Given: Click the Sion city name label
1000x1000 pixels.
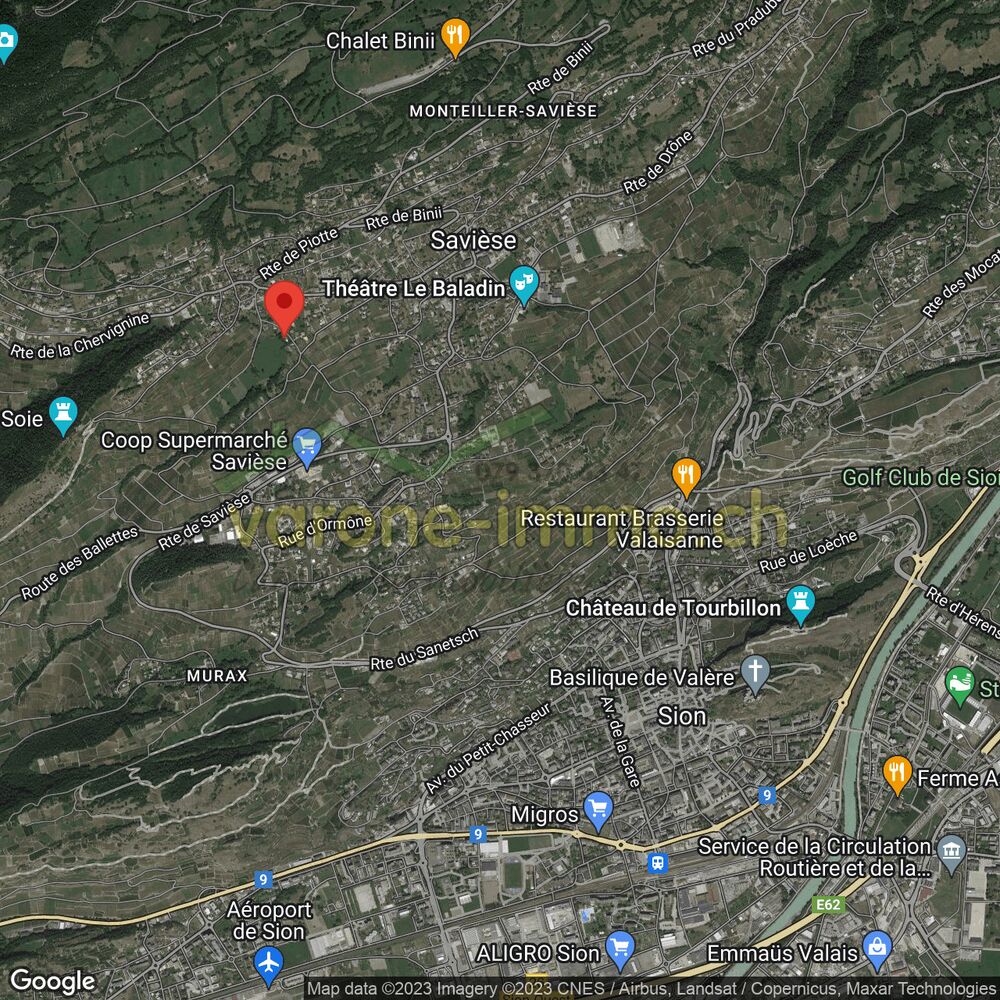Looking at the screenshot, I should point(682,716).
